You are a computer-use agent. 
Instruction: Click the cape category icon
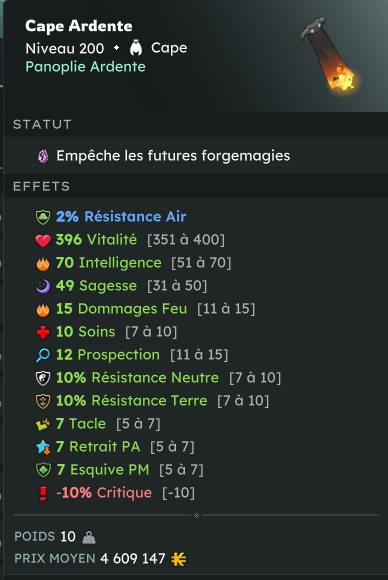point(136,48)
